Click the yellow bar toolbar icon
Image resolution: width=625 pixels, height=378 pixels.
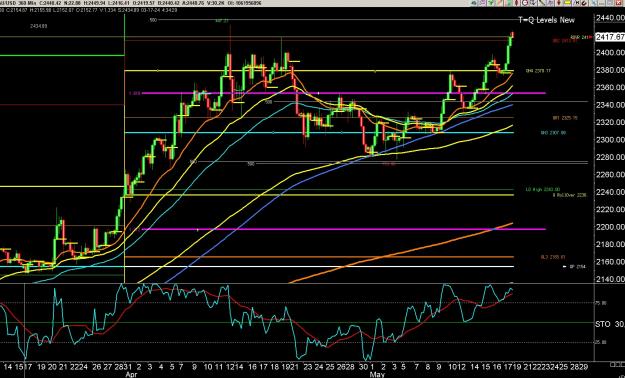pos(567,3)
